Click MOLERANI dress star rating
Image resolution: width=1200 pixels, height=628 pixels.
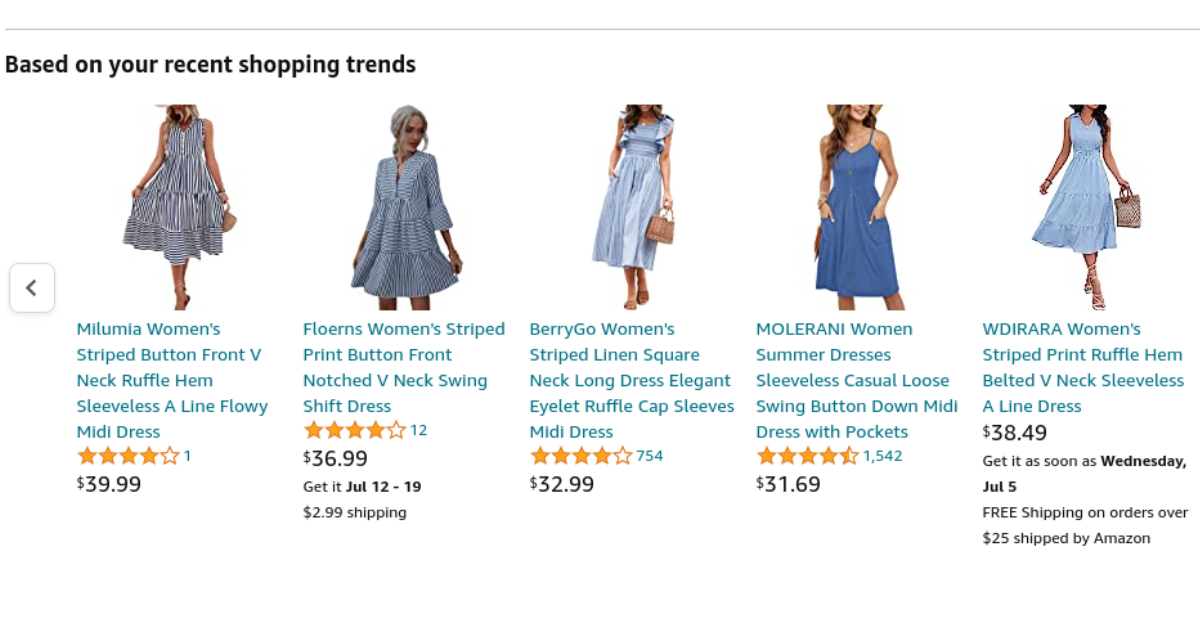click(x=807, y=456)
